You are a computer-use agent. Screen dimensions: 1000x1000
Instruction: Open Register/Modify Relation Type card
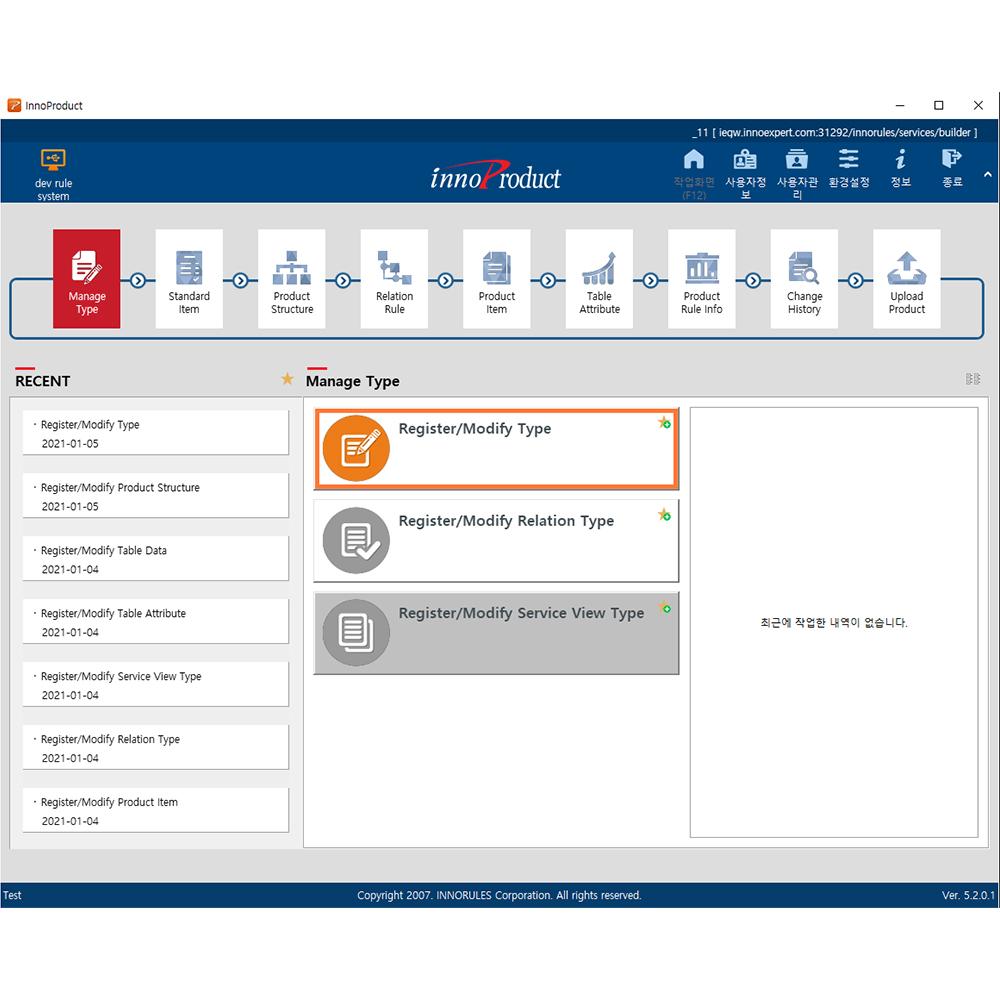pyautogui.click(x=496, y=541)
